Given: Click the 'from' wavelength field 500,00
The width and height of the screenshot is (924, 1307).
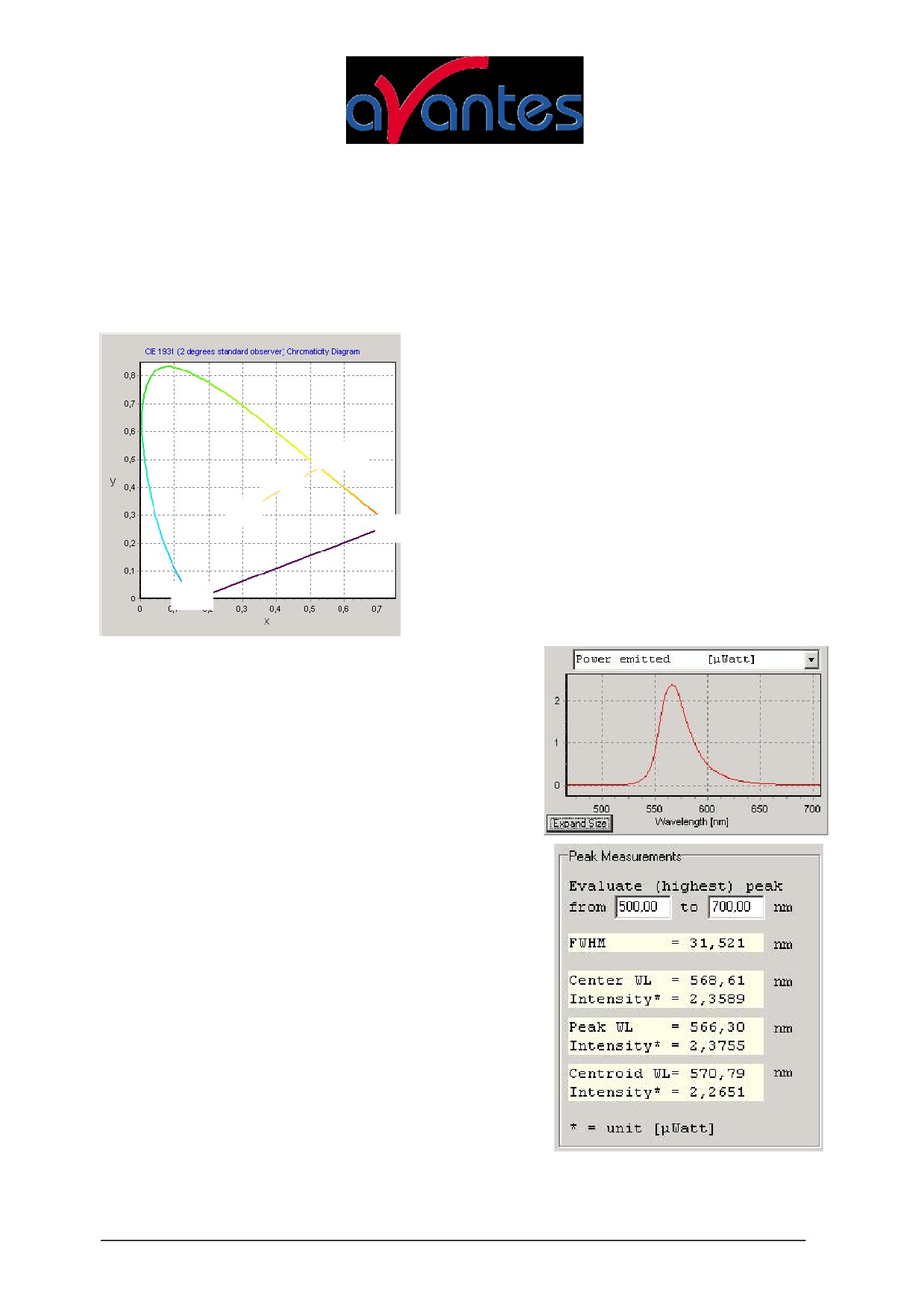Looking at the screenshot, I should pos(643,906).
